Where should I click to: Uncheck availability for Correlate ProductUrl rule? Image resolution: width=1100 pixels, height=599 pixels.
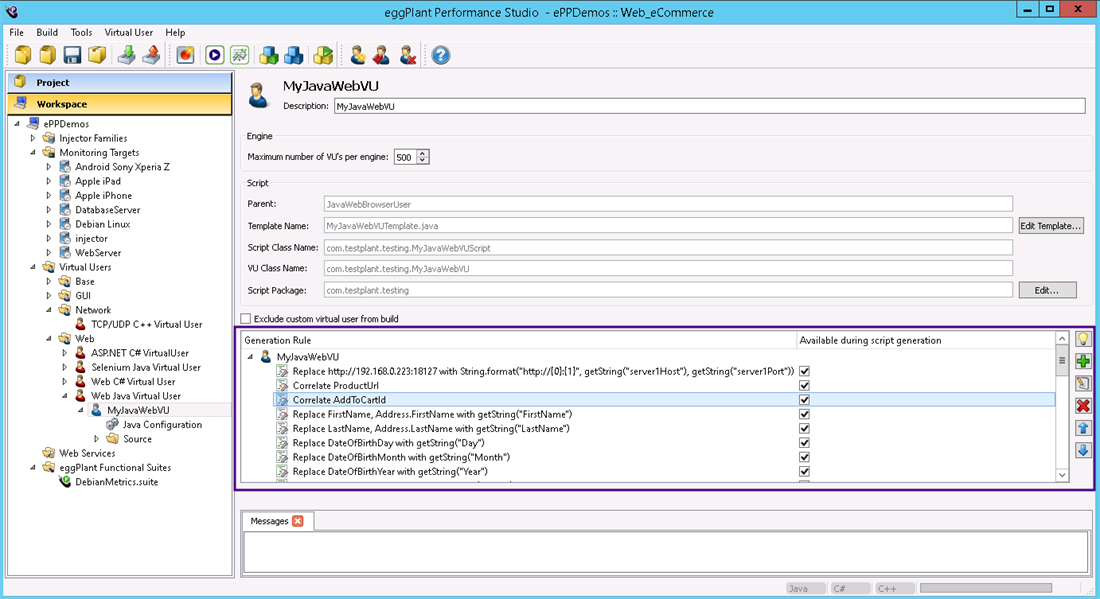click(x=804, y=385)
